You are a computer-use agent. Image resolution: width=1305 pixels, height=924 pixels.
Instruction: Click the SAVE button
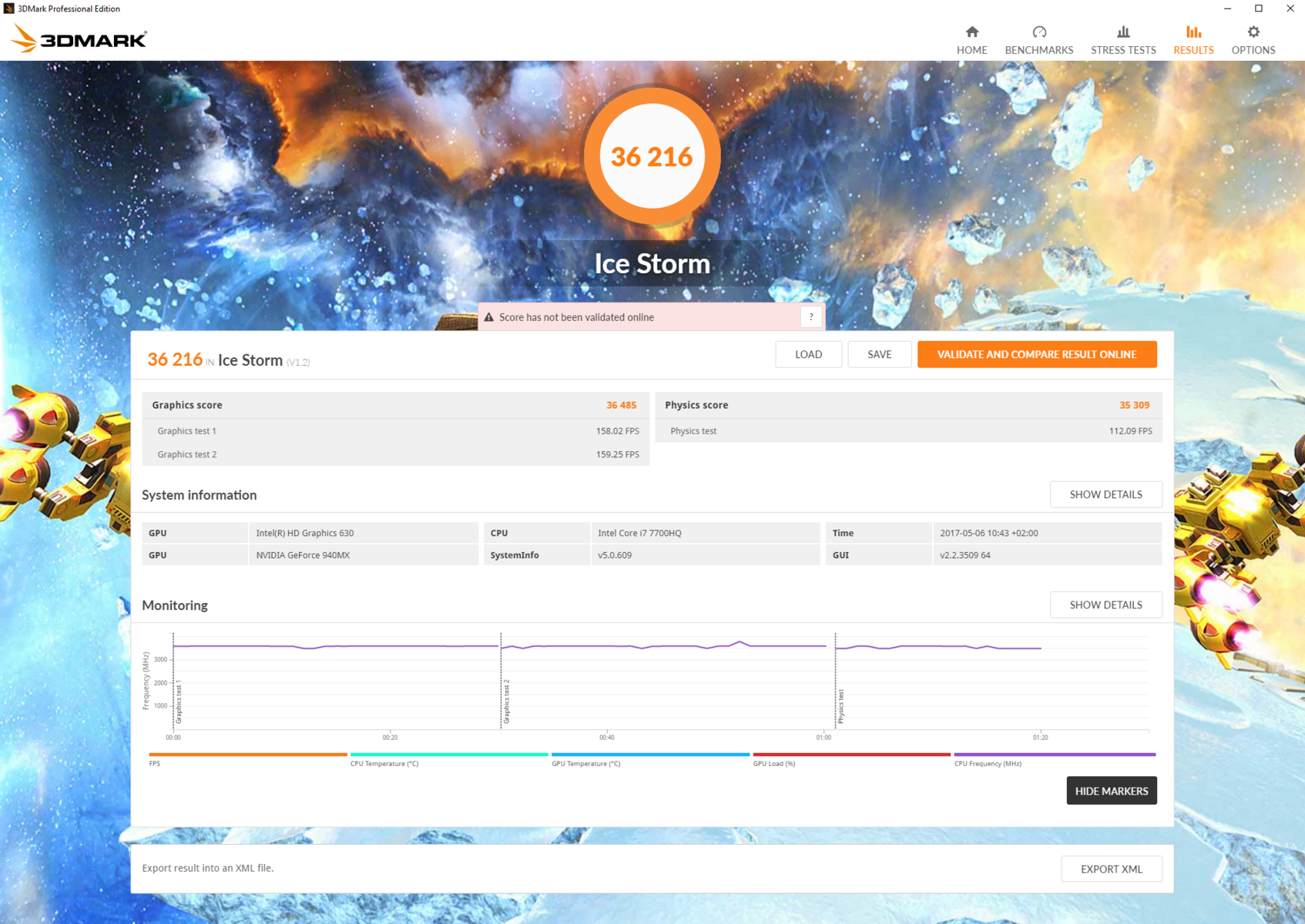pyautogui.click(x=879, y=354)
